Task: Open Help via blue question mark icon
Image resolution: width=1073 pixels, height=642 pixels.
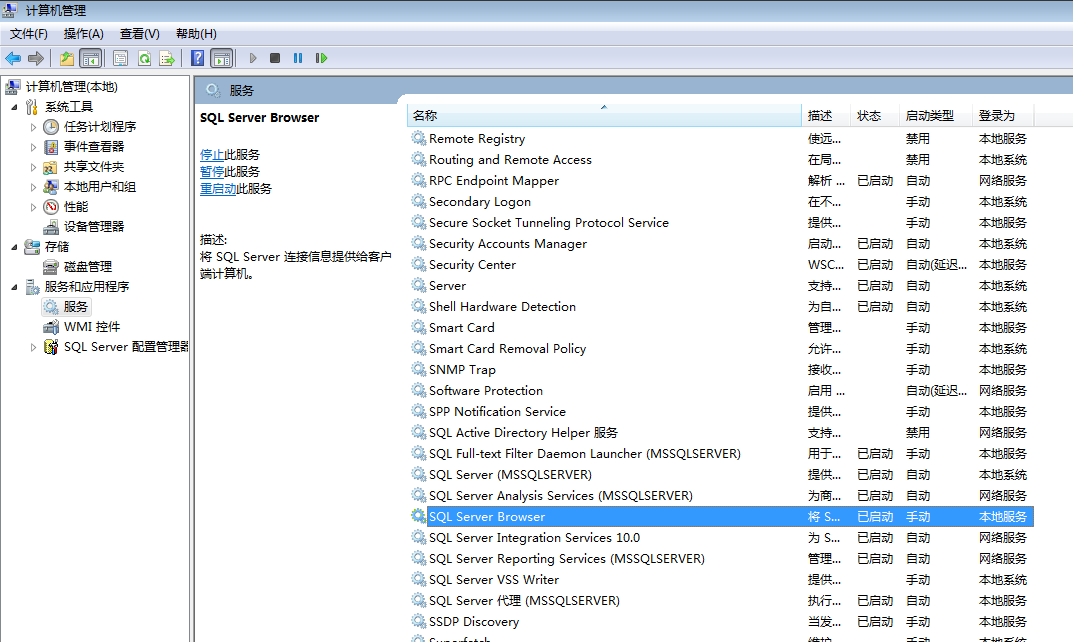Action: 198,58
